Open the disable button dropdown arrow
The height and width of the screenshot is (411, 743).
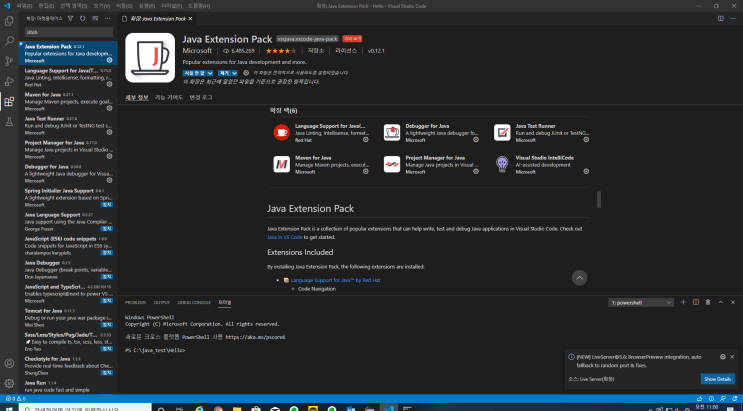pos(210,73)
